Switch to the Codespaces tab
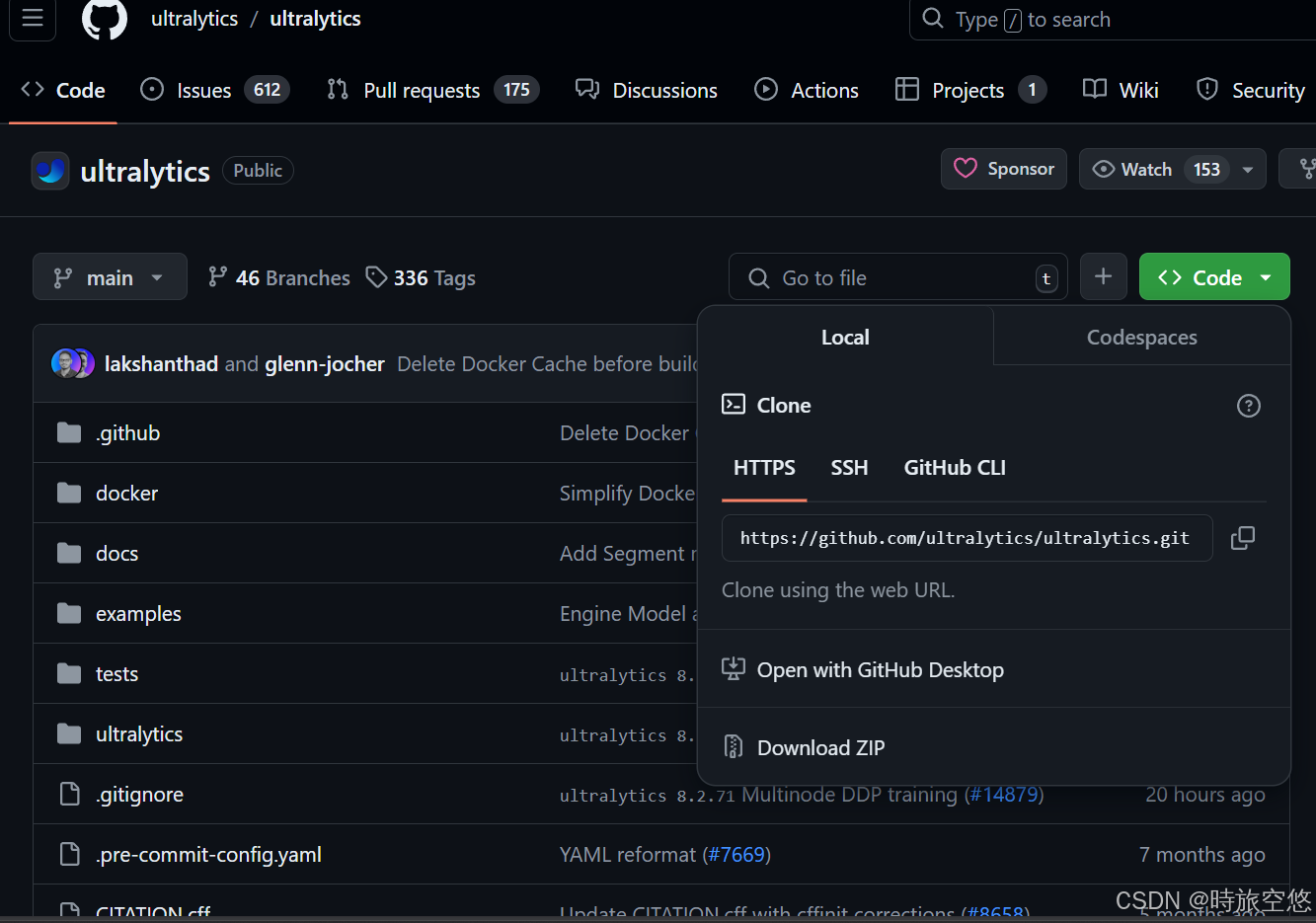1316x923 pixels. [1141, 337]
